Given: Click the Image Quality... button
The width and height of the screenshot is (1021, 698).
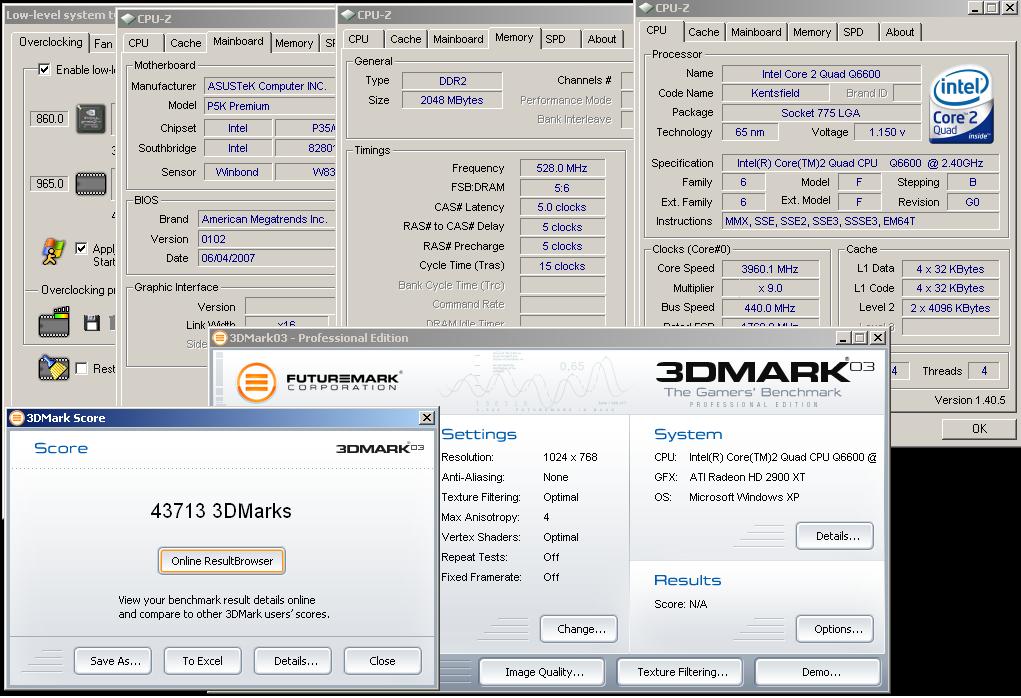Looking at the screenshot, I should tap(544, 672).
